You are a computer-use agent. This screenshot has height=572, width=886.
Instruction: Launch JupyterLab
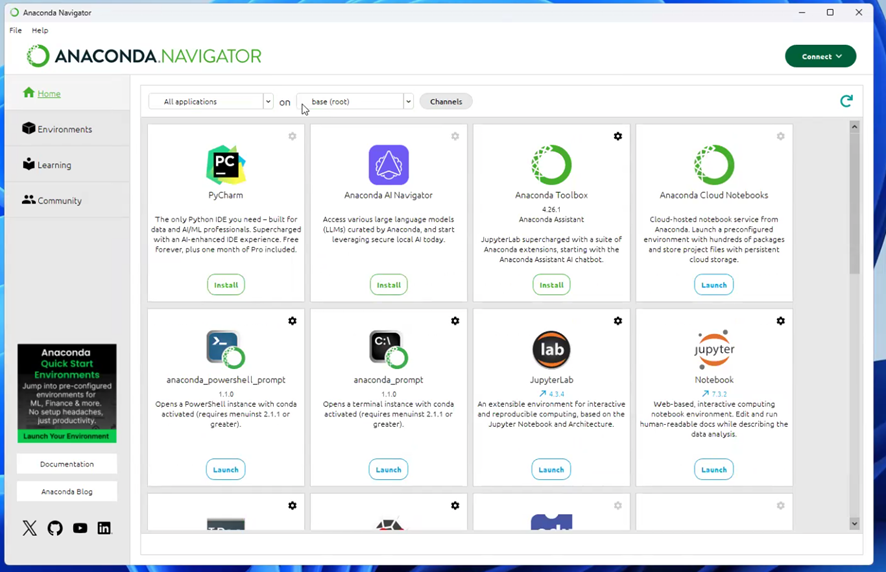551,469
